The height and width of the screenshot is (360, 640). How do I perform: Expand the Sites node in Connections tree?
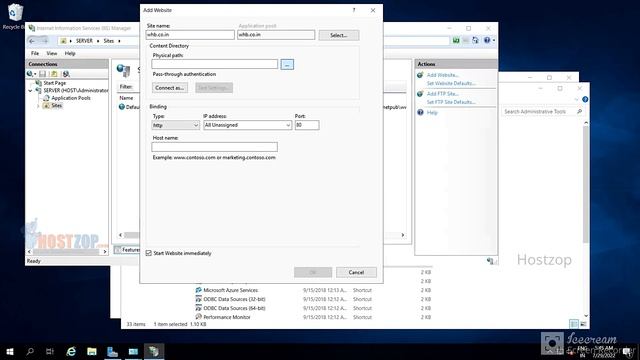[x=38, y=106]
